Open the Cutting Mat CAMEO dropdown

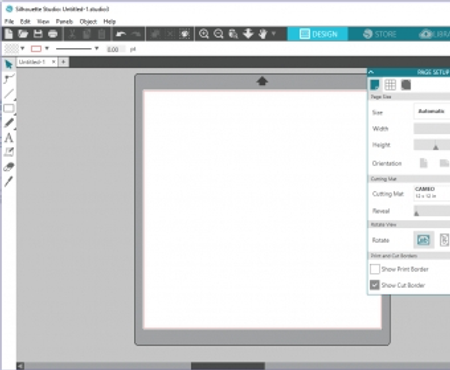pos(432,193)
